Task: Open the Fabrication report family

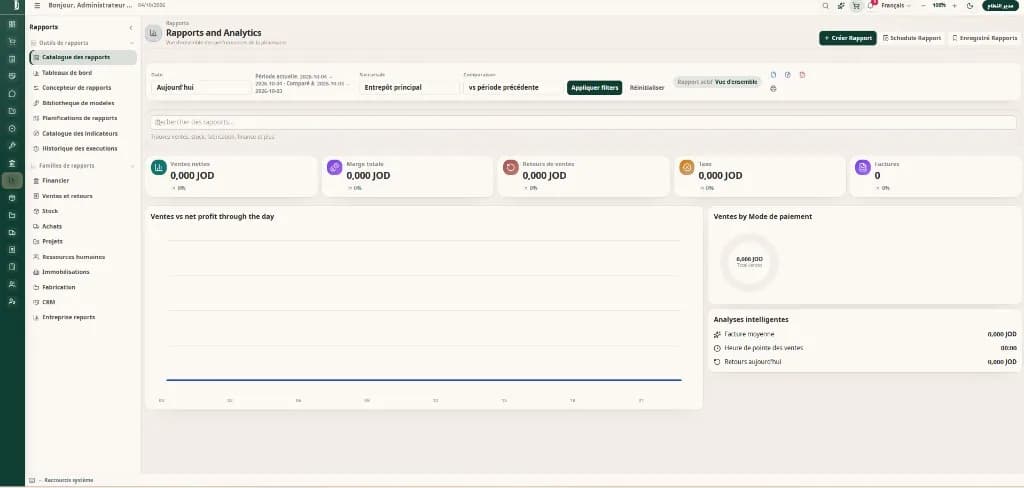Action: coord(83,287)
